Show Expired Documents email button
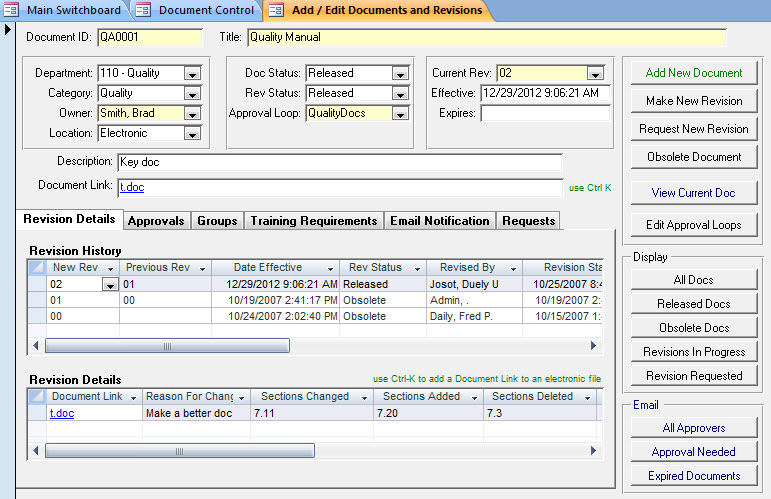771x499 pixels. 694,476
